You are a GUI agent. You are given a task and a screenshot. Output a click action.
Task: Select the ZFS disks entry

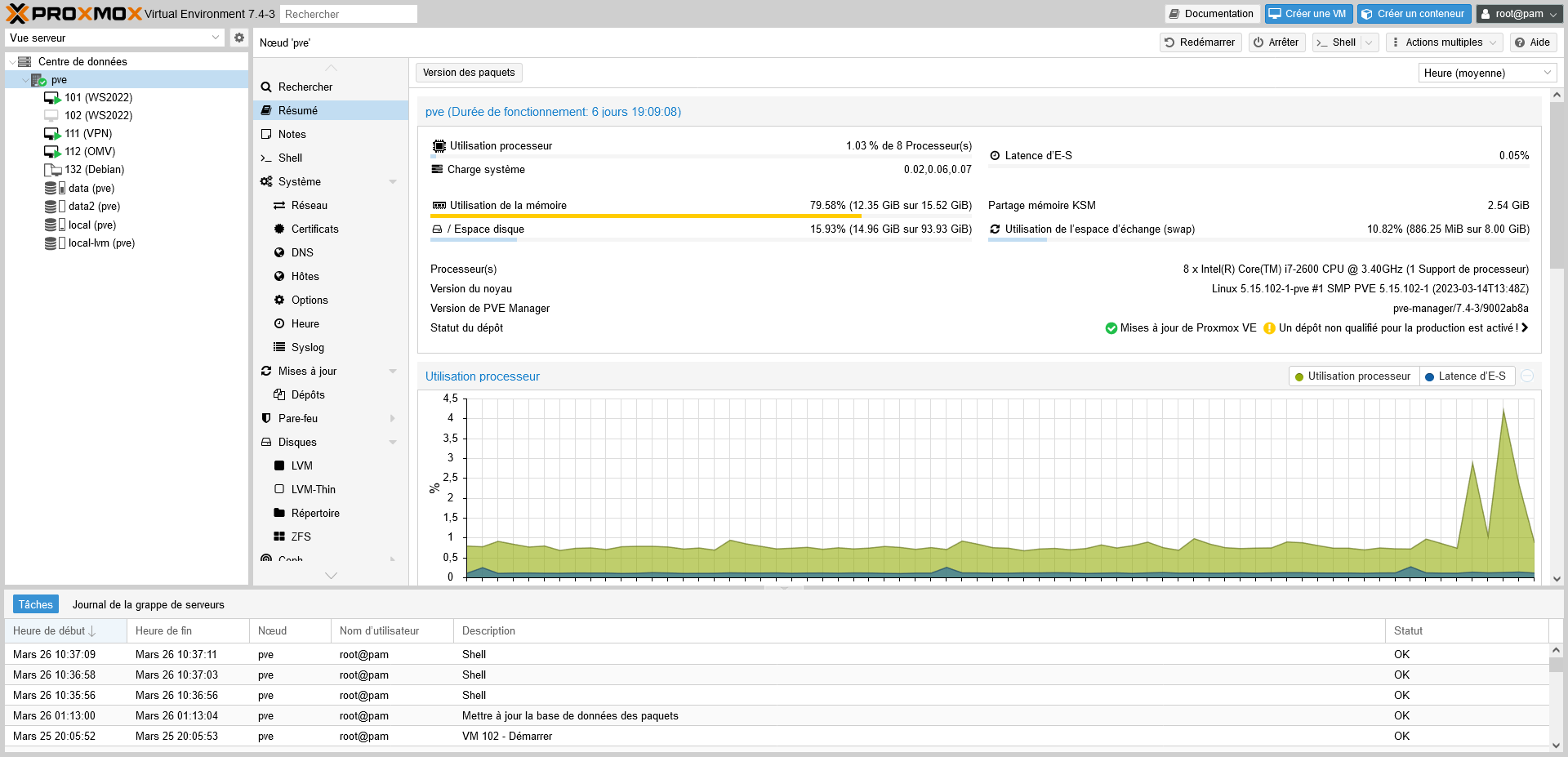tap(301, 537)
